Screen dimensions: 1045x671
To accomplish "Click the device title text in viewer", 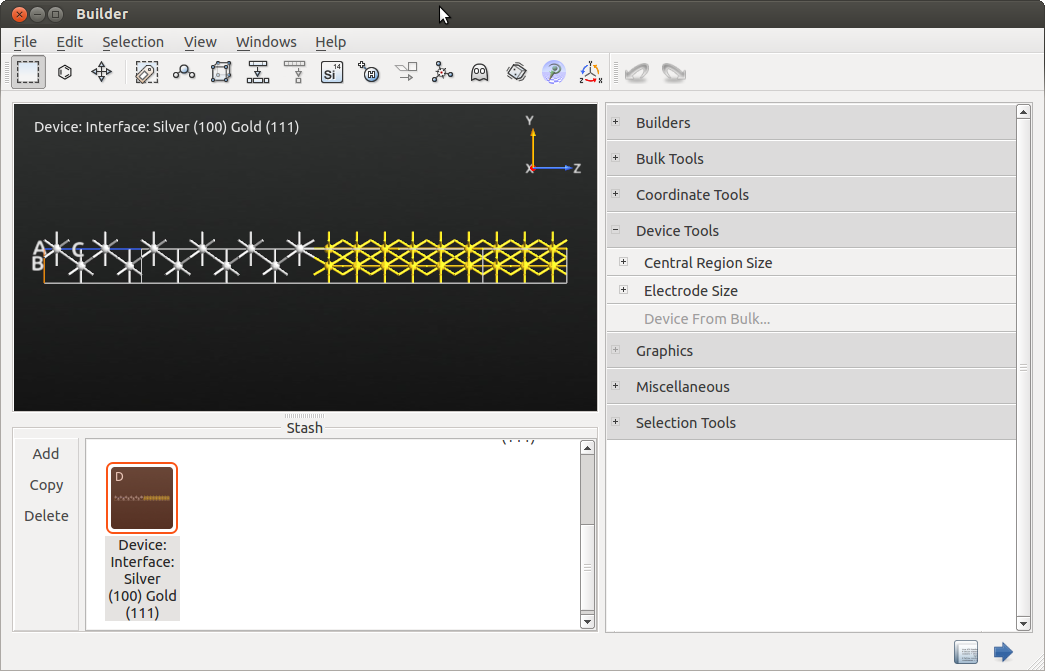I will (167, 127).
